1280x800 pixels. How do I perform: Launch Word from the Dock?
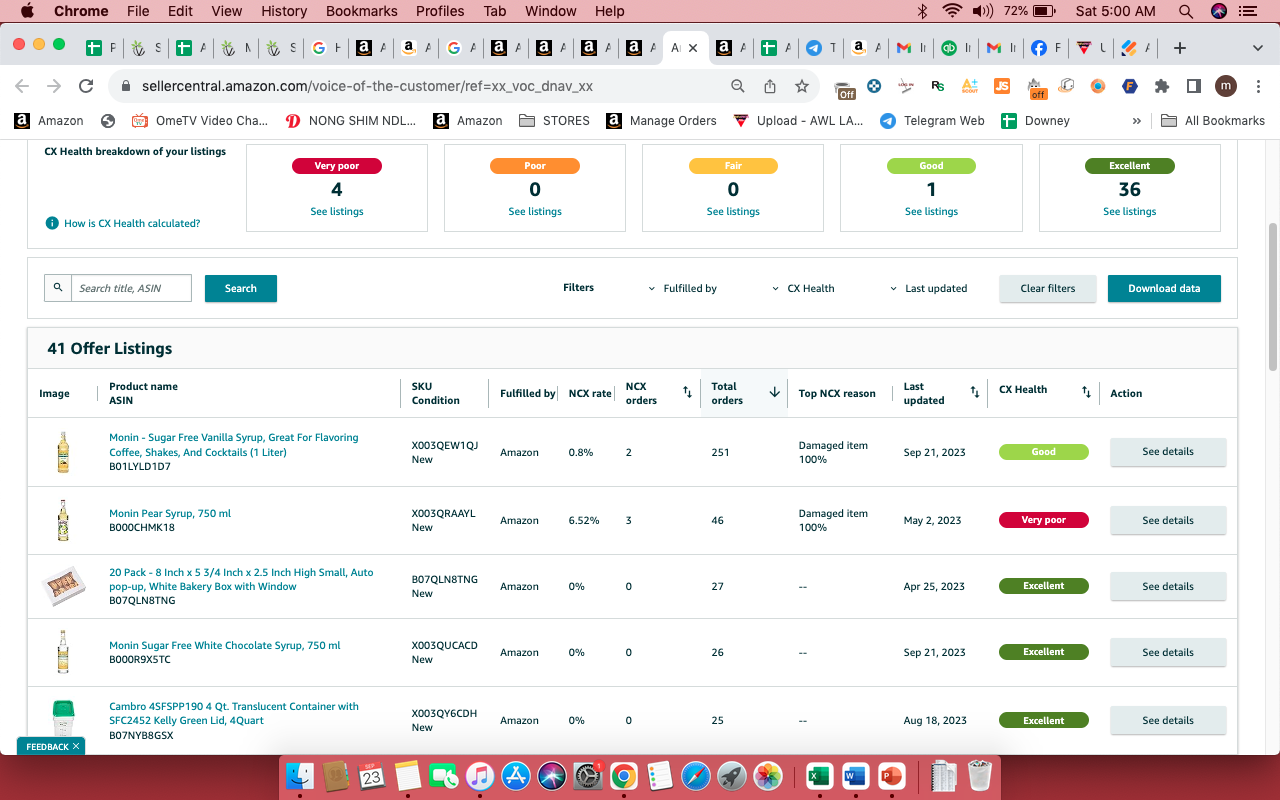(856, 776)
